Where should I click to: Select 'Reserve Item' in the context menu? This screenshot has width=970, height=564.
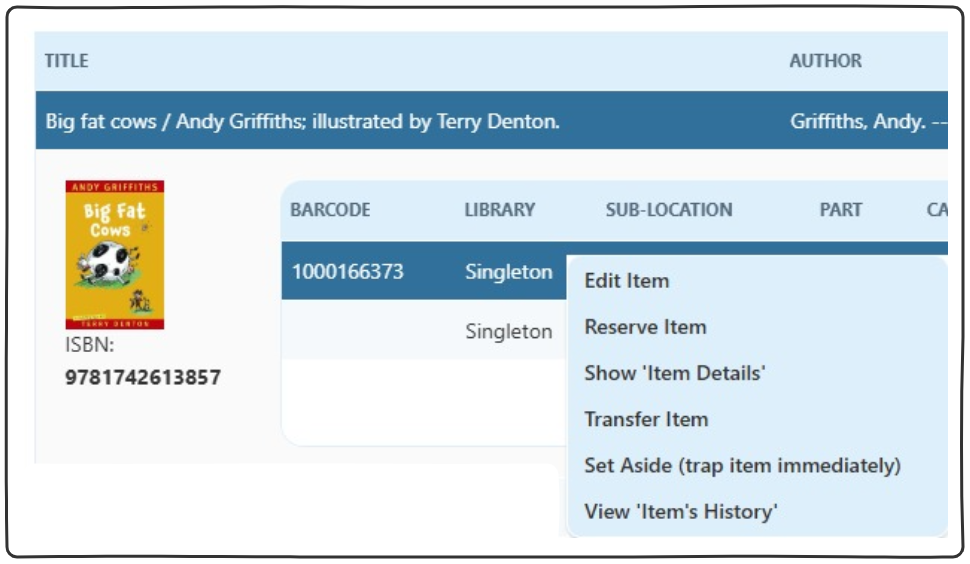click(x=645, y=327)
